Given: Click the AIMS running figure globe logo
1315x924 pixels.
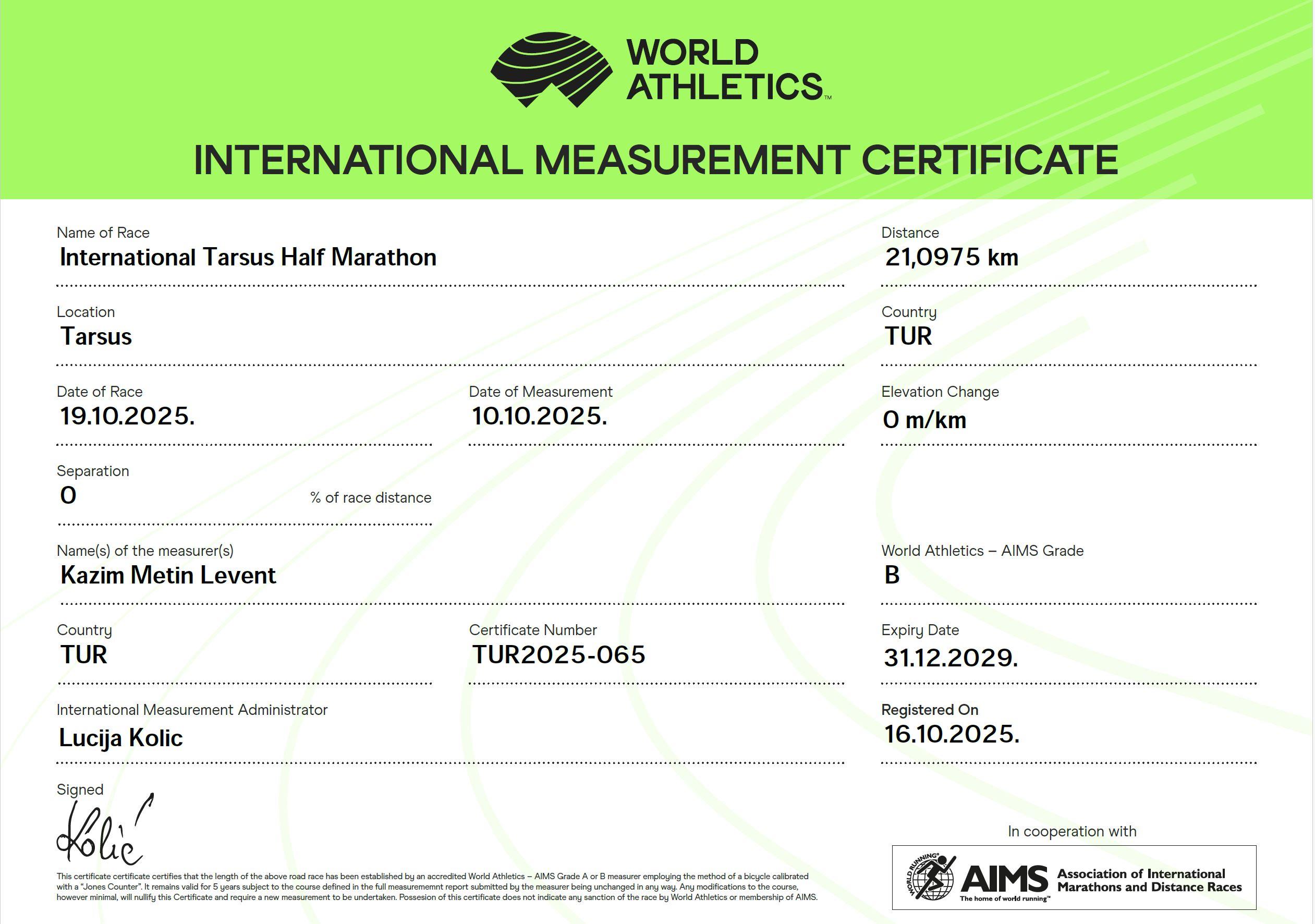Looking at the screenshot, I should click(x=931, y=877).
